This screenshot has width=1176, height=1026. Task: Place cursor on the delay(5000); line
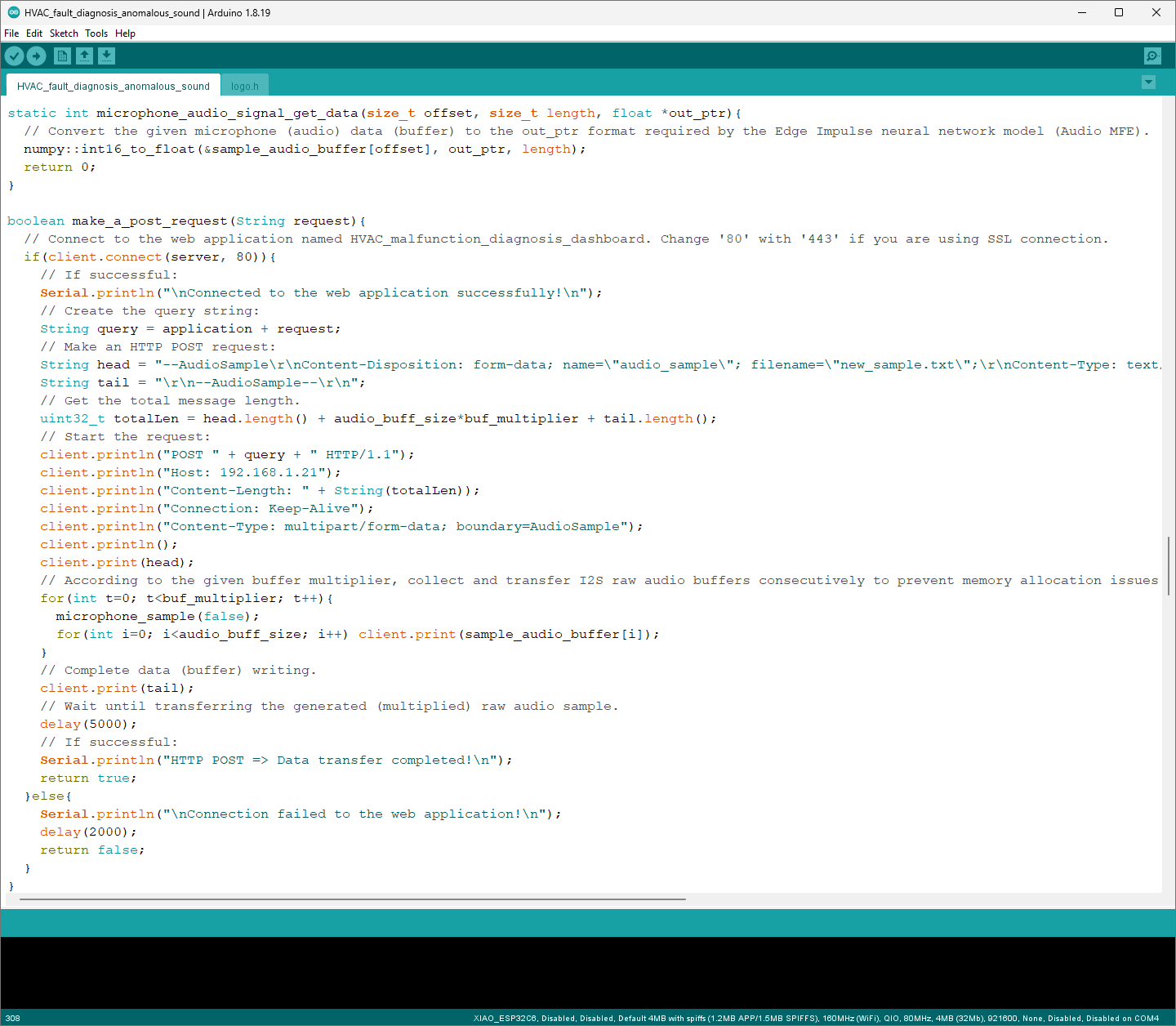pyautogui.click(x=88, y=725)
